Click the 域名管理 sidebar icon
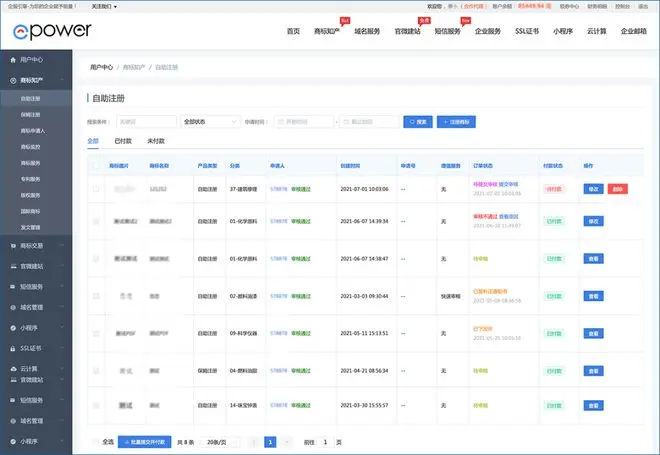Image resolution: width=660 pixels, height=455 pixels. click(10, 307)
